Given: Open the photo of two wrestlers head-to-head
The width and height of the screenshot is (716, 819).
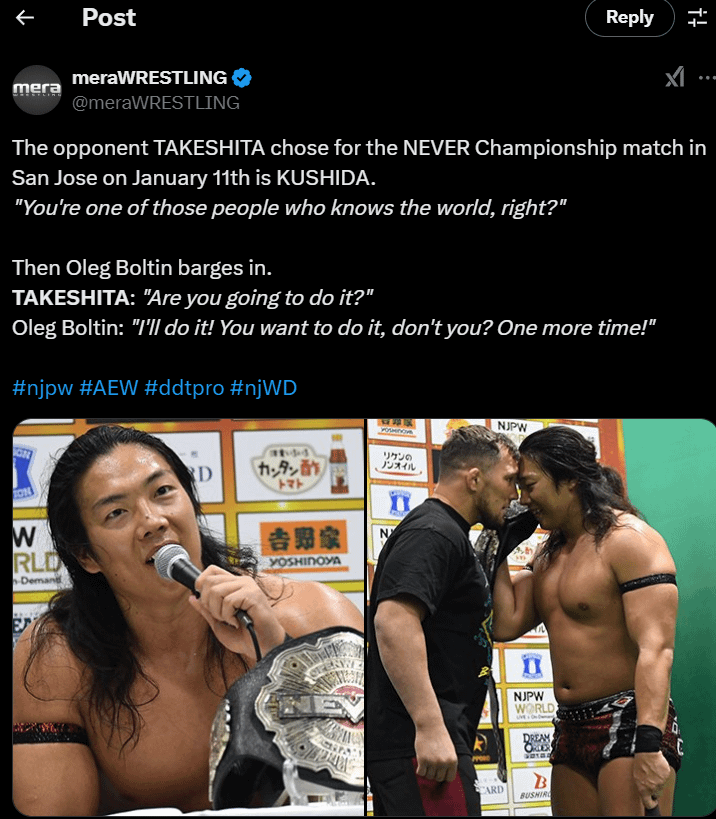Looking at the screenshot, I should pyautogui.click(x=541, y=617).
